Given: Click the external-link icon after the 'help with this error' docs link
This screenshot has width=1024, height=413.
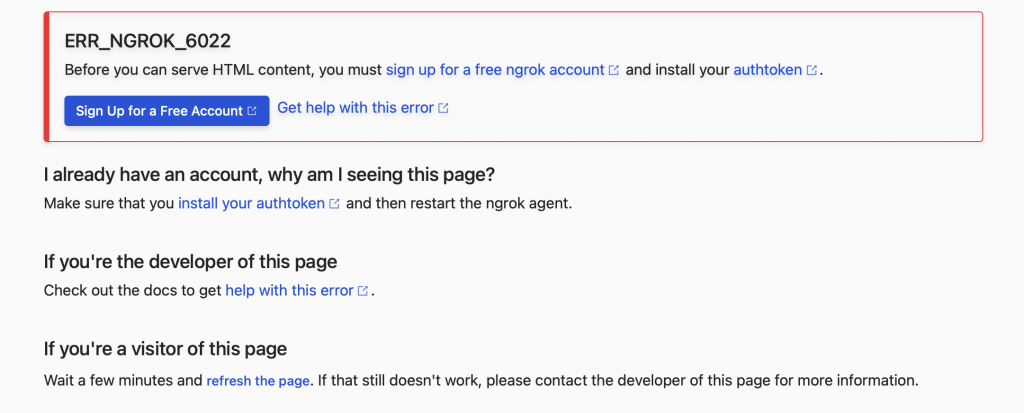Looking at the screenshot, I should tap(363, 291).
